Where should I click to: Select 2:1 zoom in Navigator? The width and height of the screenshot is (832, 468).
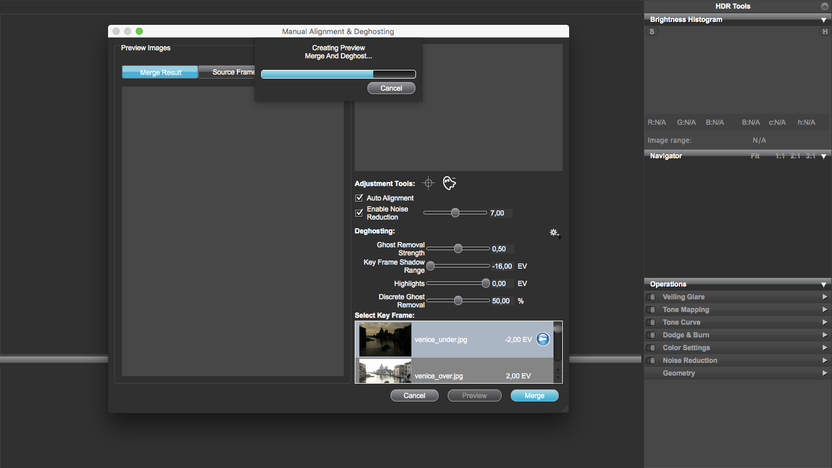(x=795, y=156)
